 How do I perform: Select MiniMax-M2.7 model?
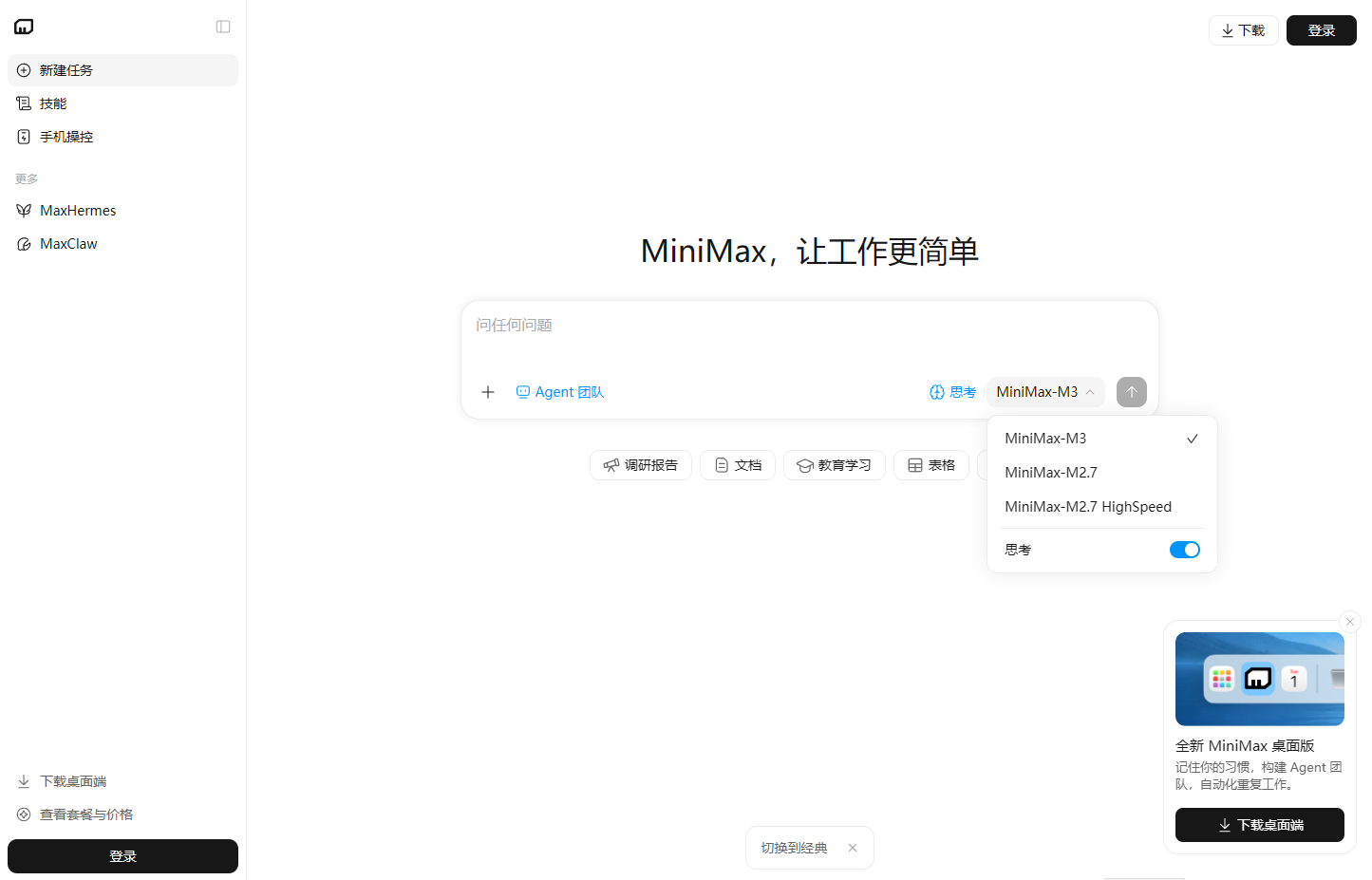pos(1101,473)
